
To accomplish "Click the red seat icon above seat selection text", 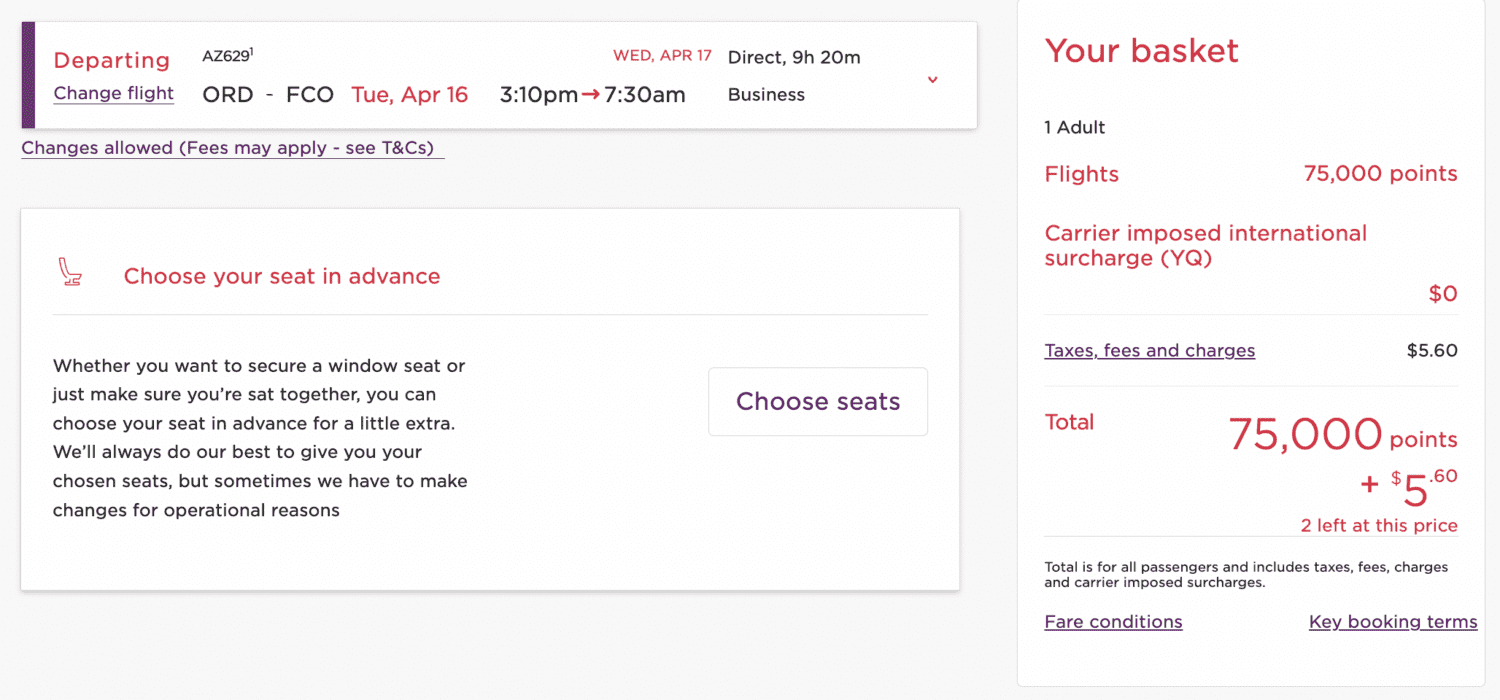I will click(70, 272).
